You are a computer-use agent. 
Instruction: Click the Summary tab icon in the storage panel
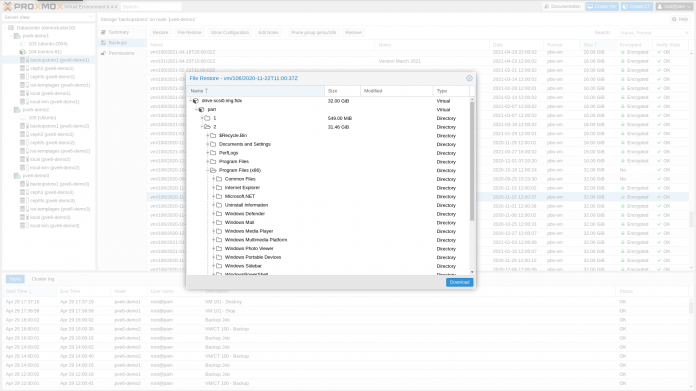pos(103,32)
